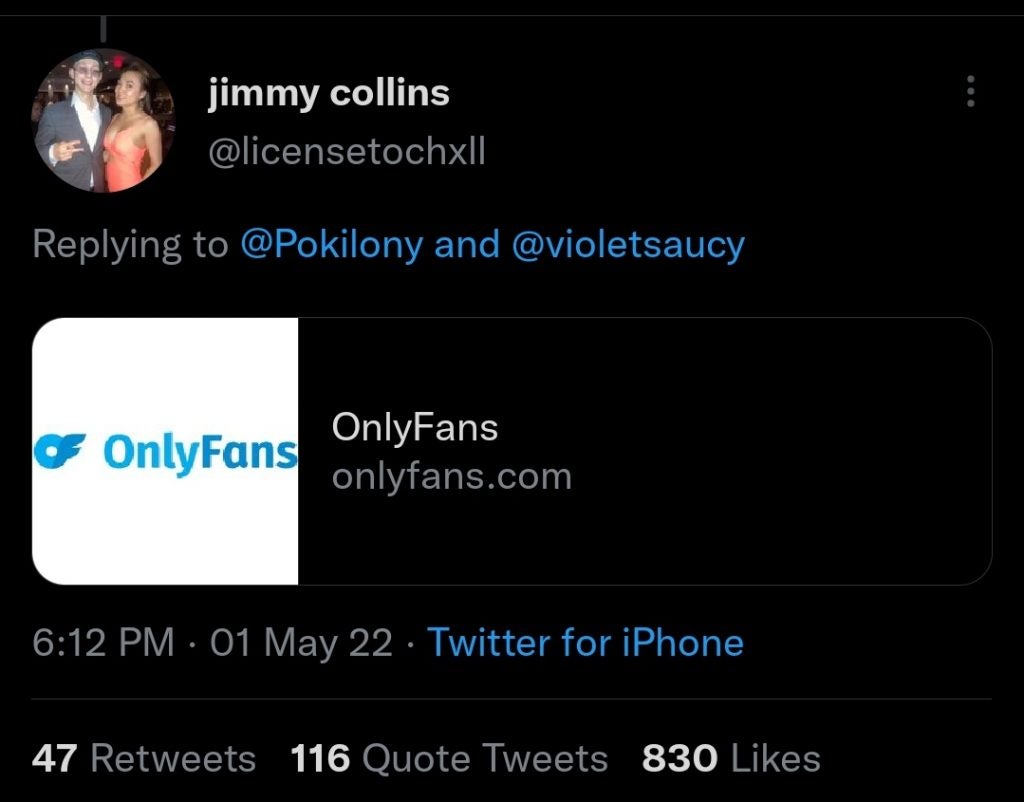The image size is (1024, 802).
Task: Visit the @Pokilony mention link
Action: pyautogui.click(x=332, y=244)
